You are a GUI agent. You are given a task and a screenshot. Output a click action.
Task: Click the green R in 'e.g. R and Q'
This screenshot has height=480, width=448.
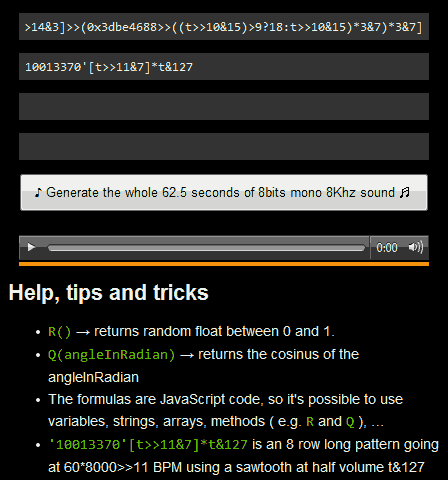pos(310,422)
